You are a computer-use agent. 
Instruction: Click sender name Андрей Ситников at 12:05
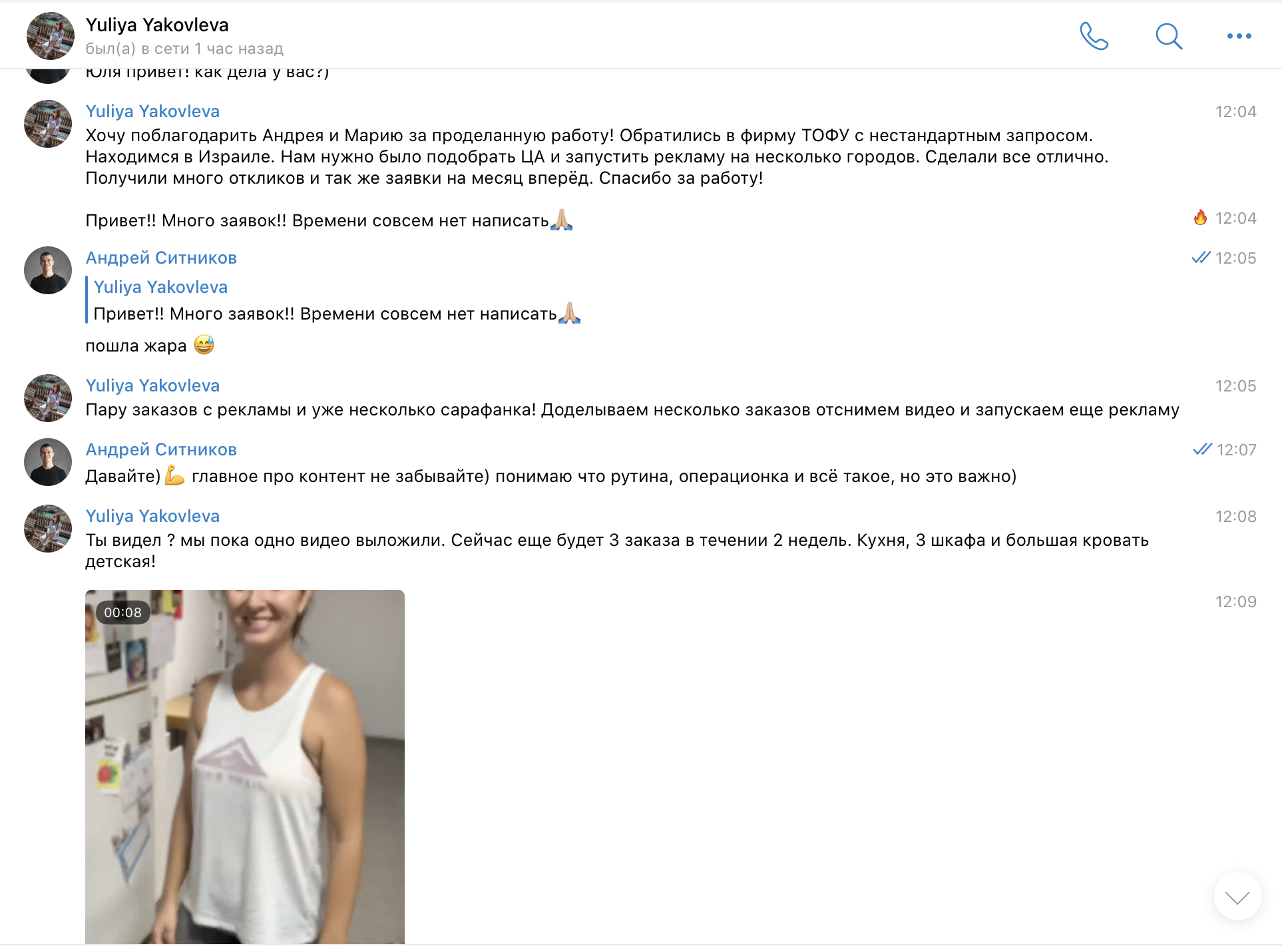(x=161, y=258)
